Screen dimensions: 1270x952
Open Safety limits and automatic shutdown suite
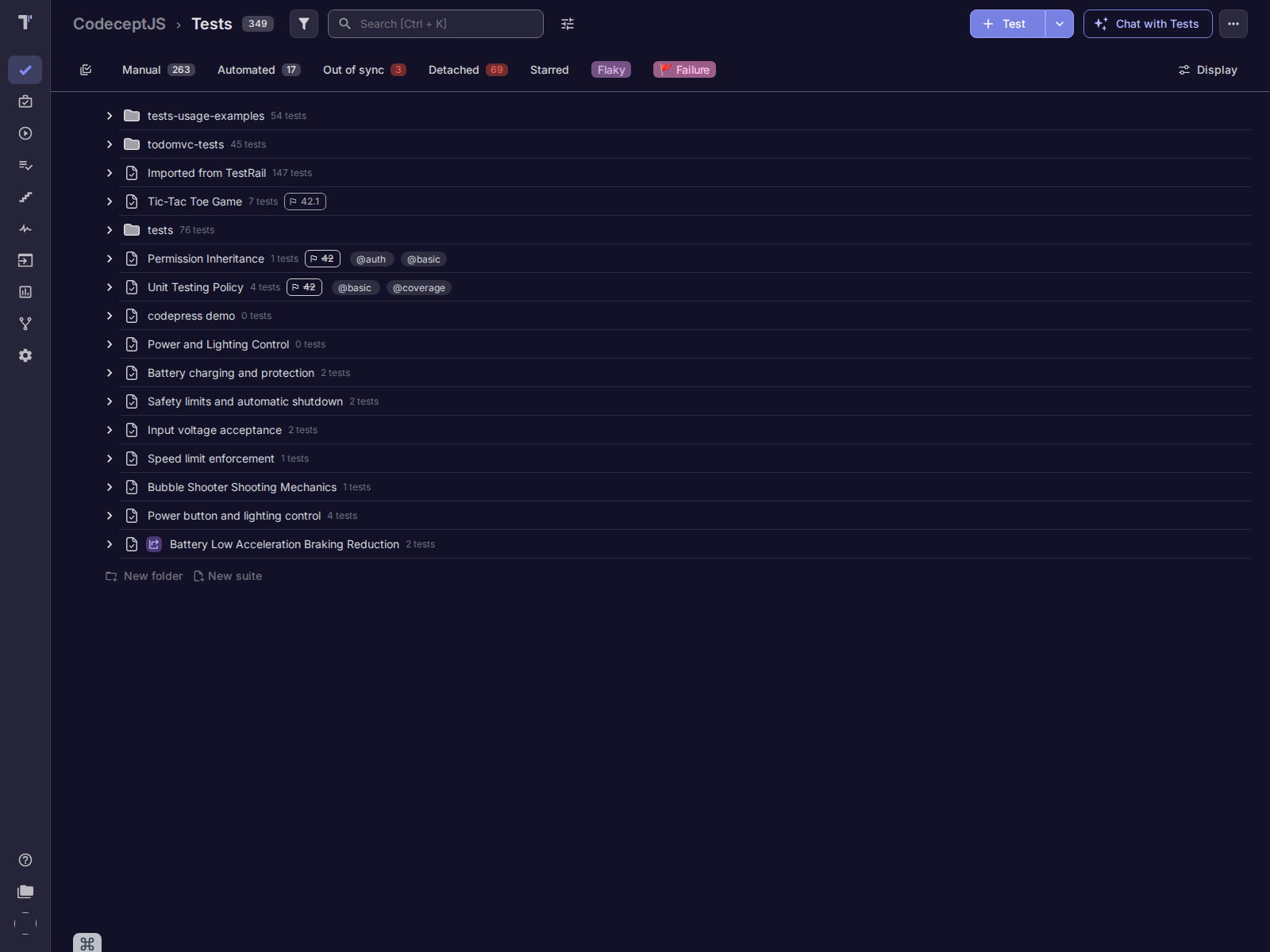tap(245, 401)
